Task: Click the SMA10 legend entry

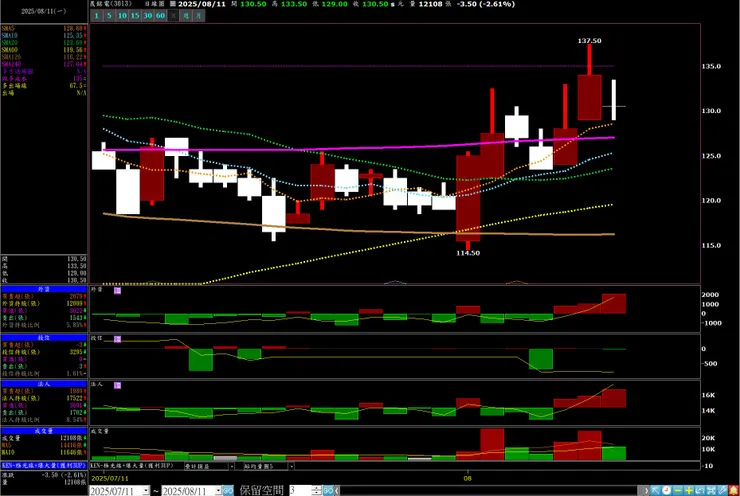Action: click(44, 36)
